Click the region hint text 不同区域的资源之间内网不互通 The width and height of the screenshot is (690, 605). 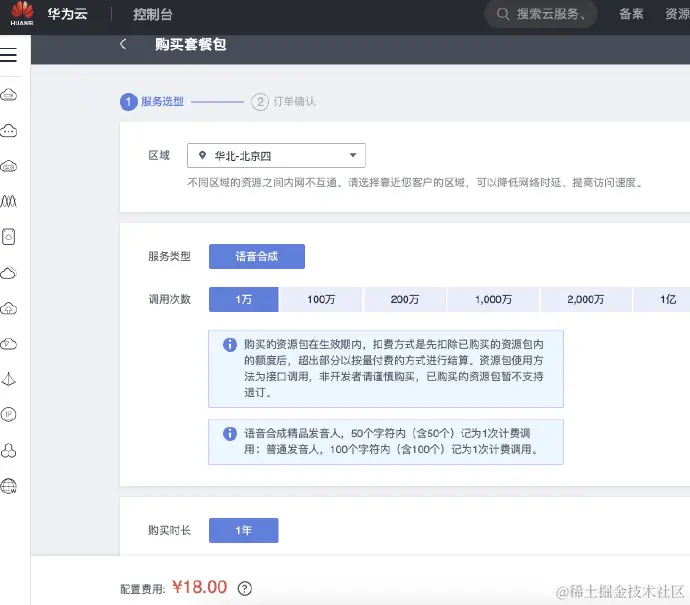pyautogui.click(x=262, y=182)
